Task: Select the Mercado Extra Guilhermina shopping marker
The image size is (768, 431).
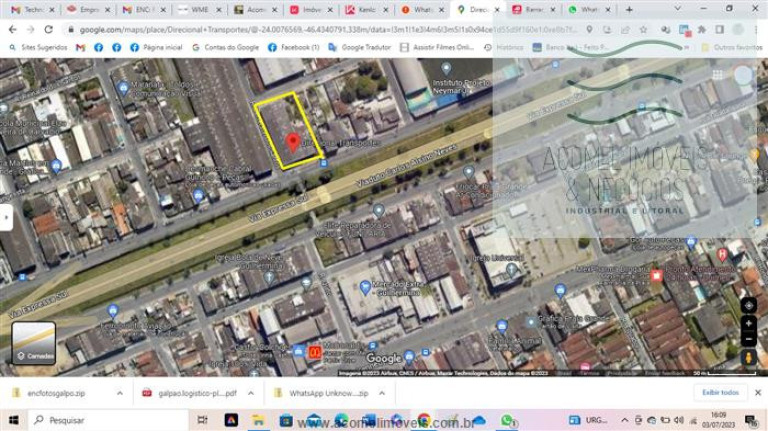Action: tap(365, 288)
